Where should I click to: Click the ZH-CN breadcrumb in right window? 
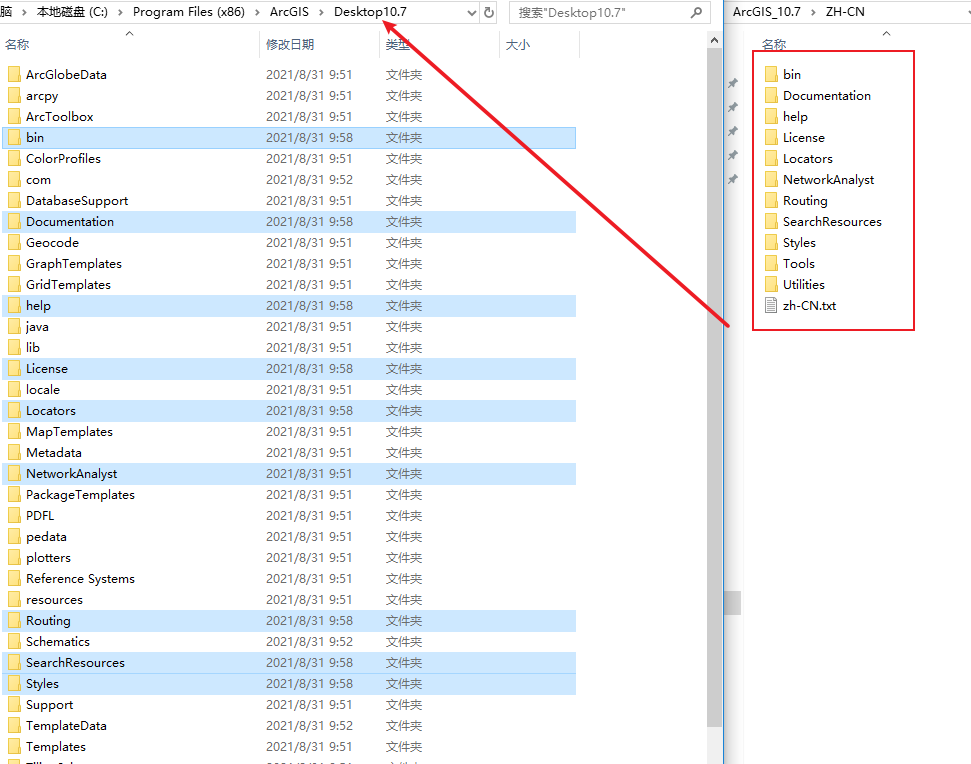(845, 12)
